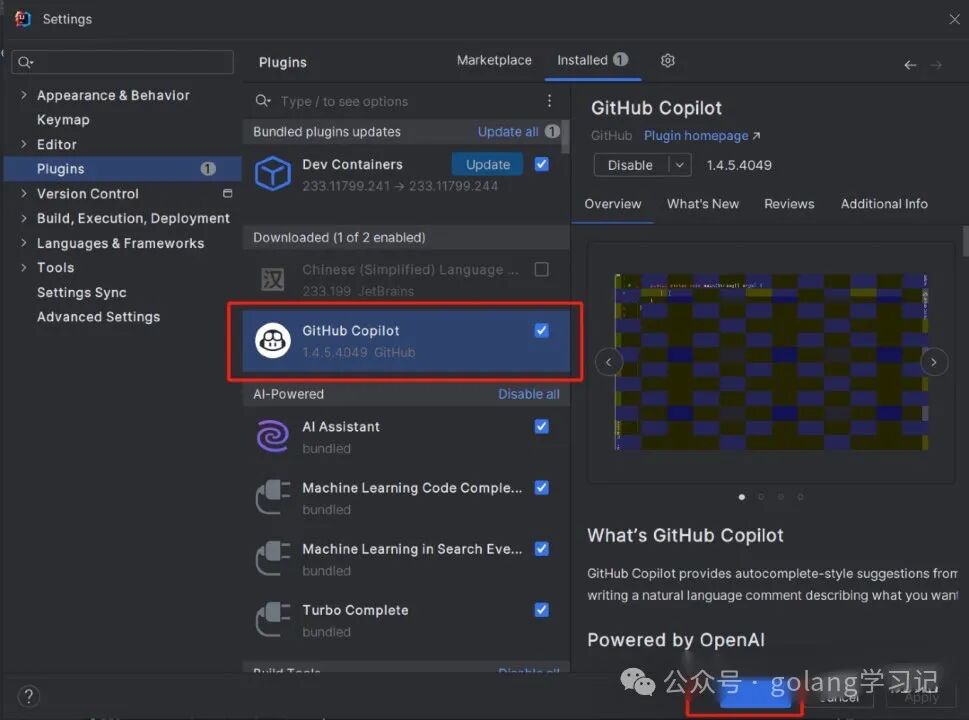Click the Update all count badge
969x720 pixels.
pyautogui.click(x=552, y=131)
